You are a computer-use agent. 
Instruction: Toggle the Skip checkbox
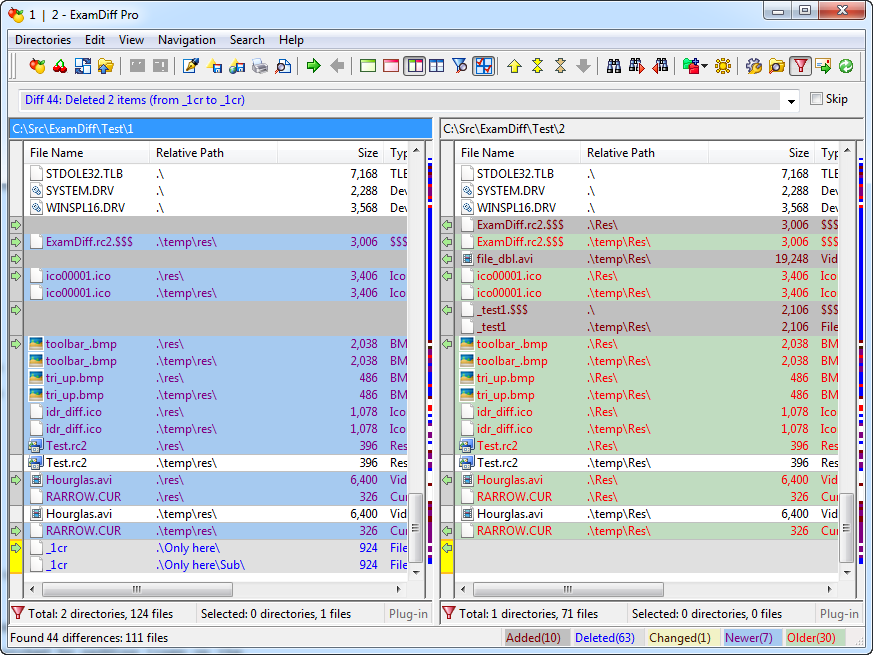(x=816, y=99)
